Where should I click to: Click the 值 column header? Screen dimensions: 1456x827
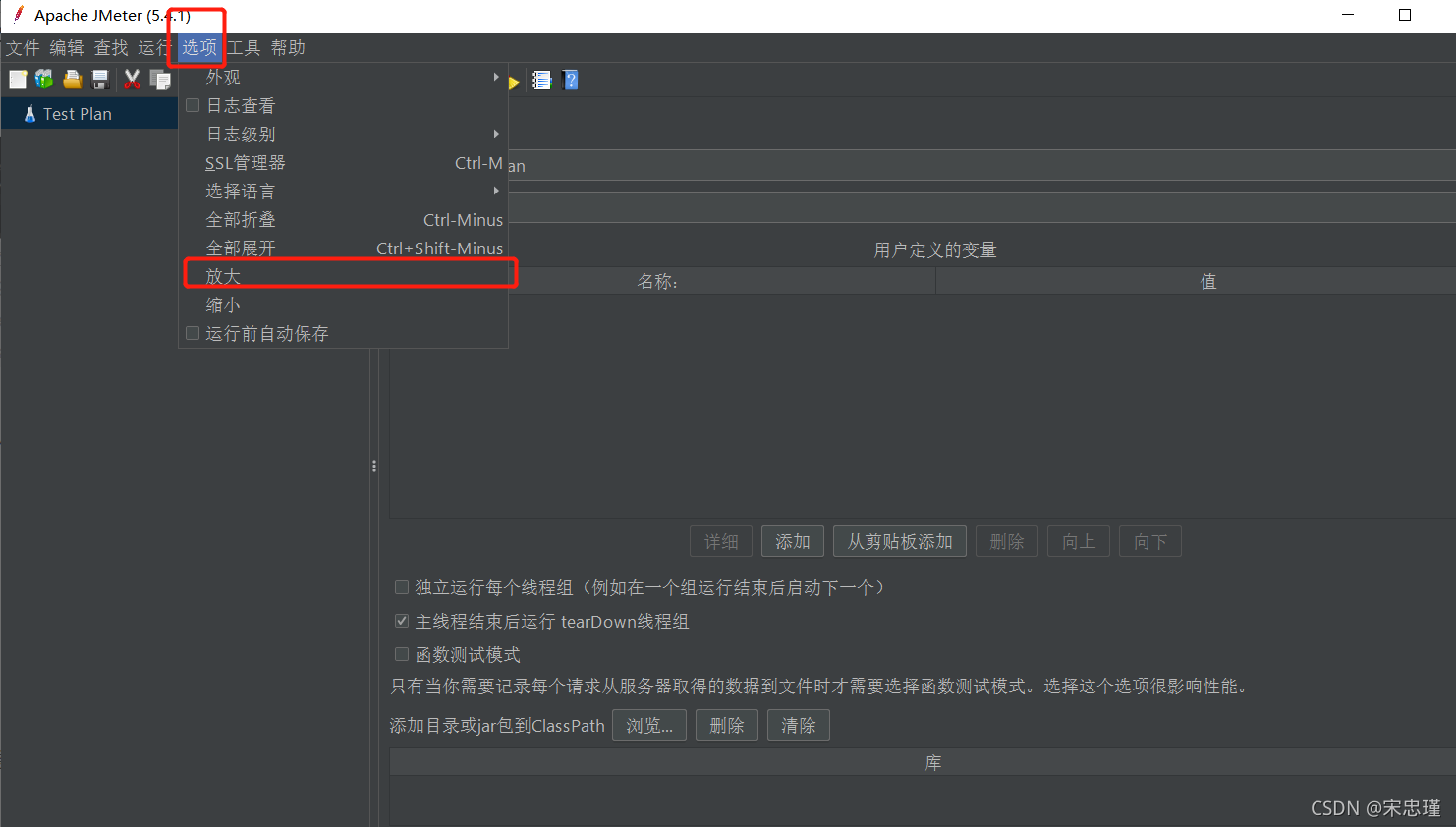tap(1196, 281)
